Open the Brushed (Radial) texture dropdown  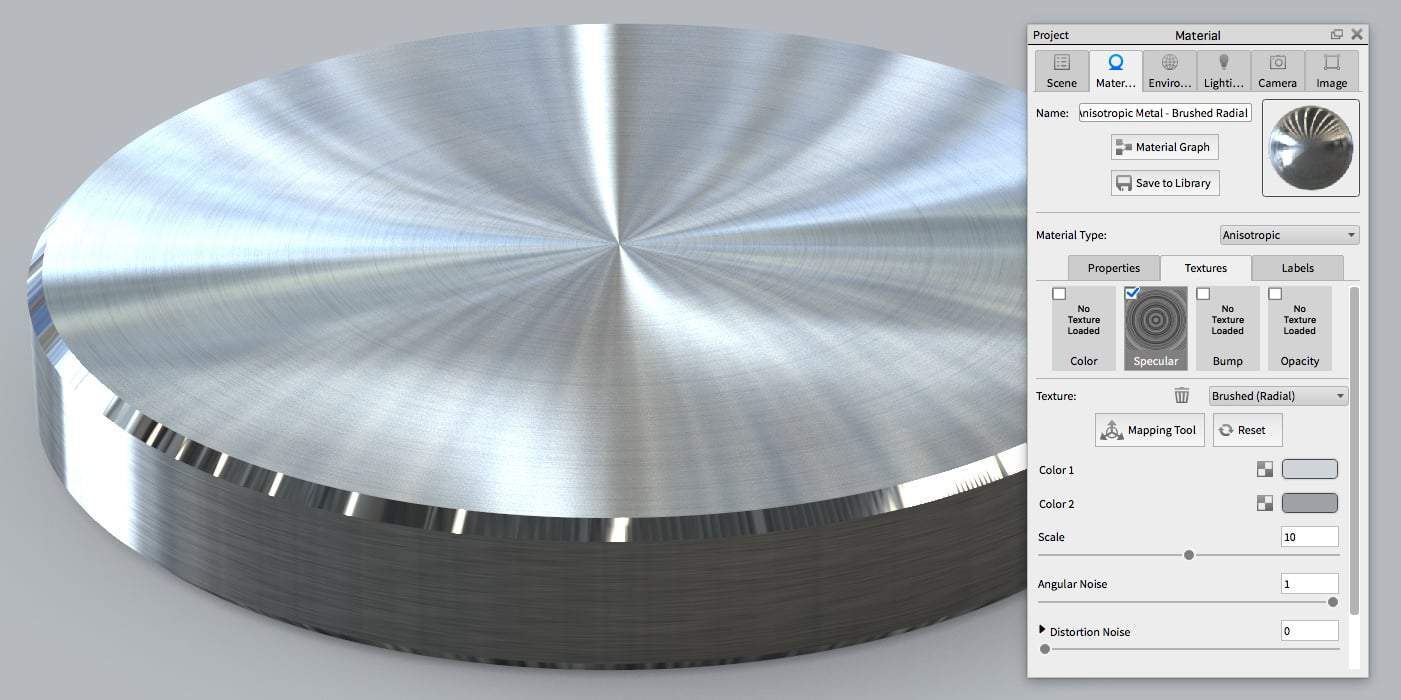click(1276, 395)
